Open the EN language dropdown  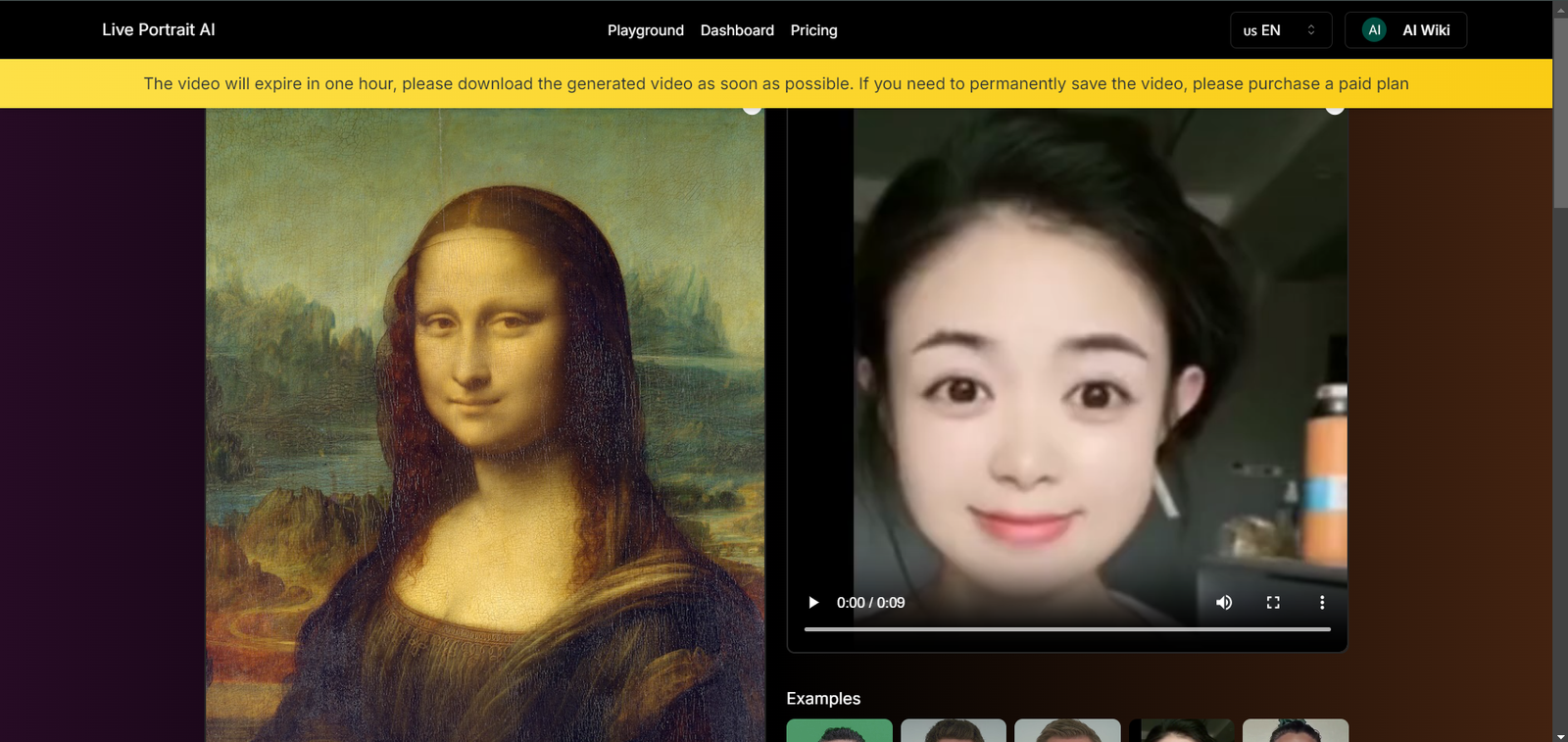pyautogui.click(x=1281, y=30)
